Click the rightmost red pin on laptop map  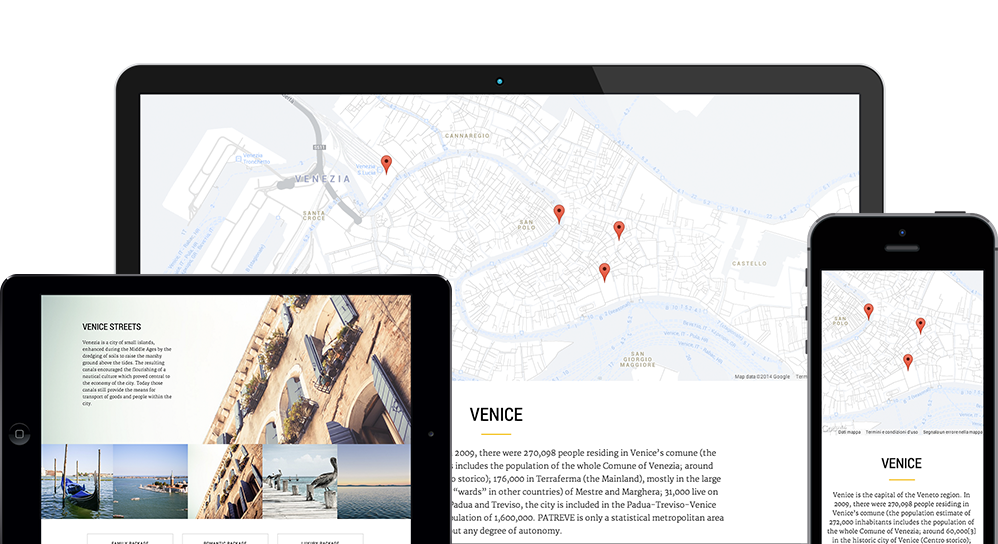[x=619, y=230]
